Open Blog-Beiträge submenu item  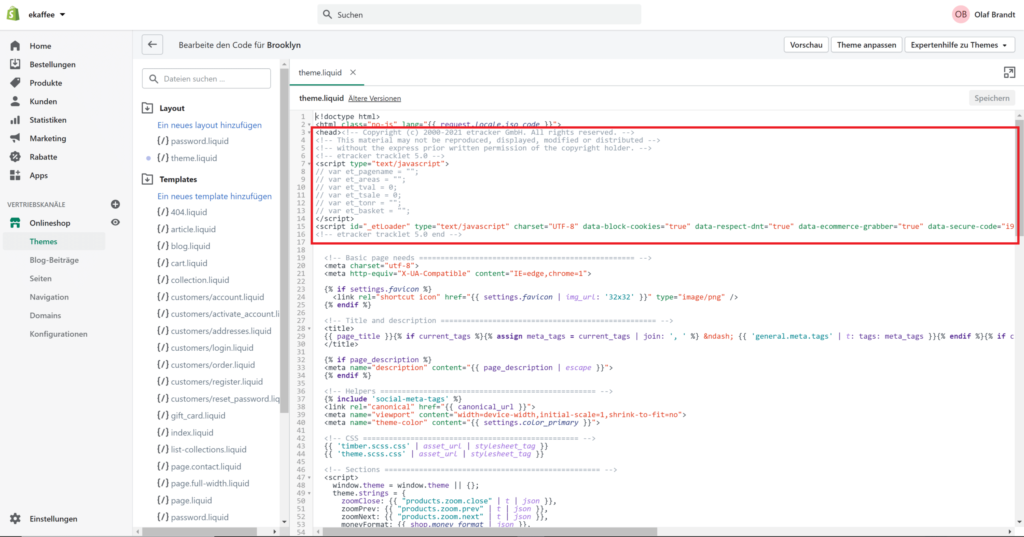54,260
